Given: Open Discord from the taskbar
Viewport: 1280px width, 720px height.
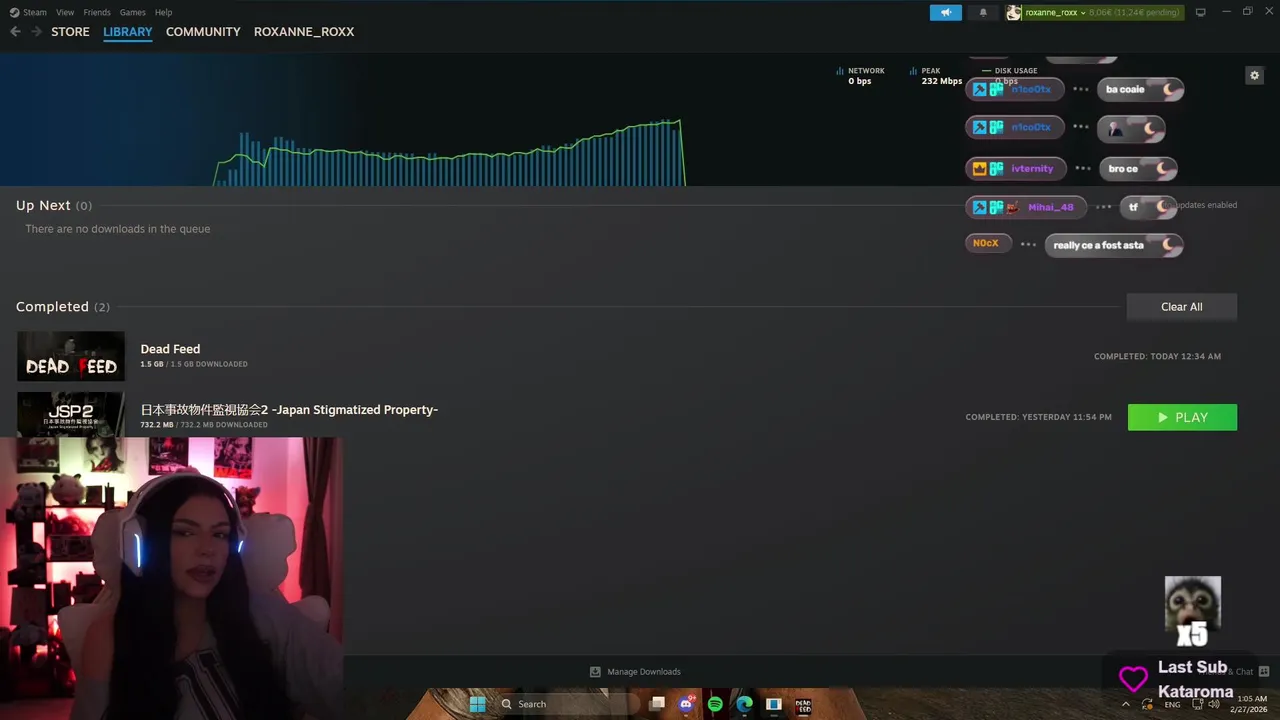Looking at the screenshot, I should click(x=686, y=704).
